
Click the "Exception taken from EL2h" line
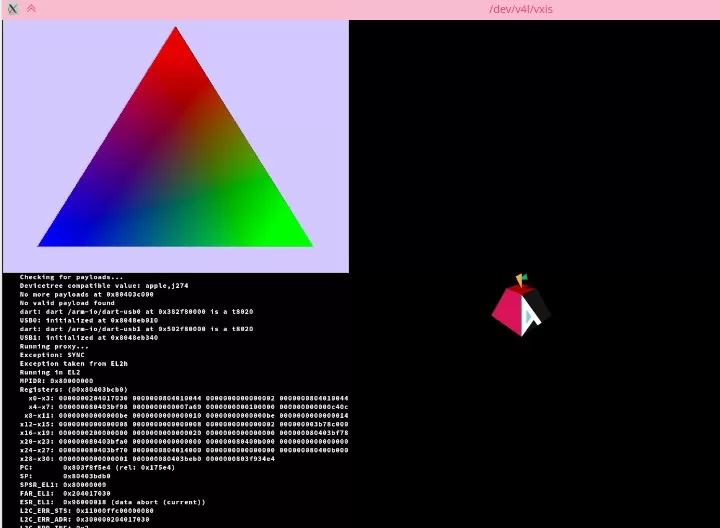pos(68,363)
